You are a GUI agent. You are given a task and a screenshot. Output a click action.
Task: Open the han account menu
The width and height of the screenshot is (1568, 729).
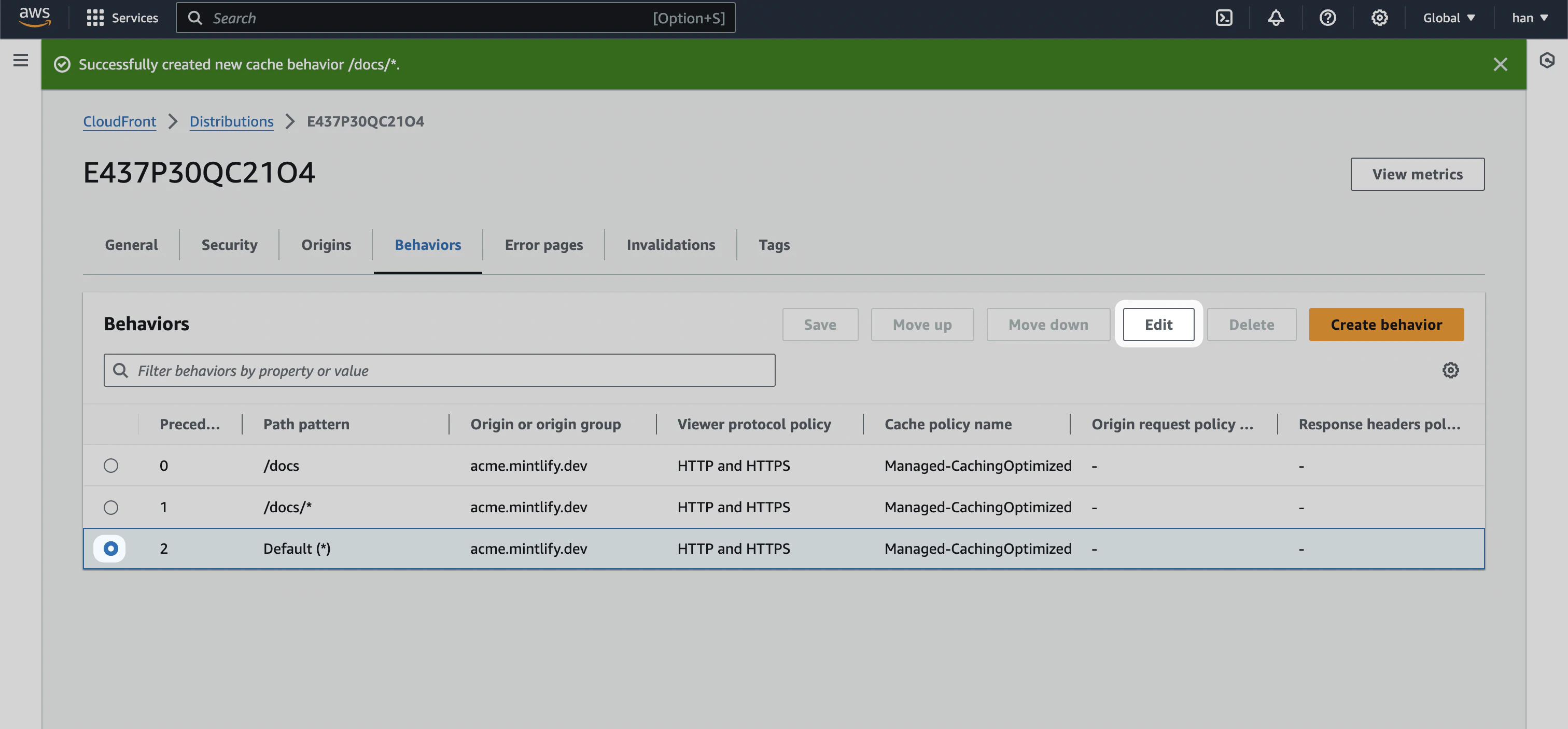point(1529,18)
